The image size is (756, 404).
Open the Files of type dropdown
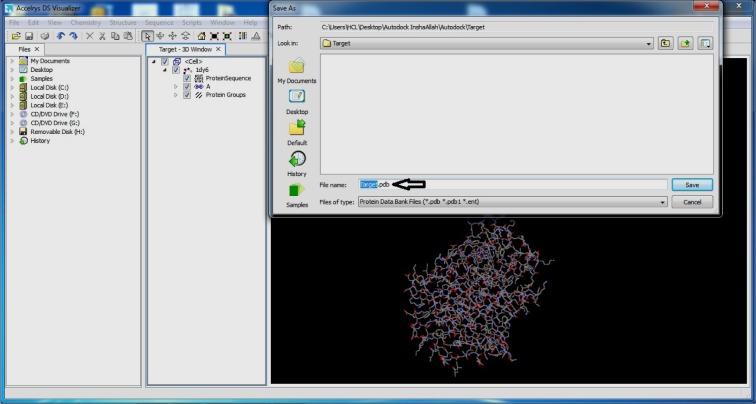coord(662,202)
